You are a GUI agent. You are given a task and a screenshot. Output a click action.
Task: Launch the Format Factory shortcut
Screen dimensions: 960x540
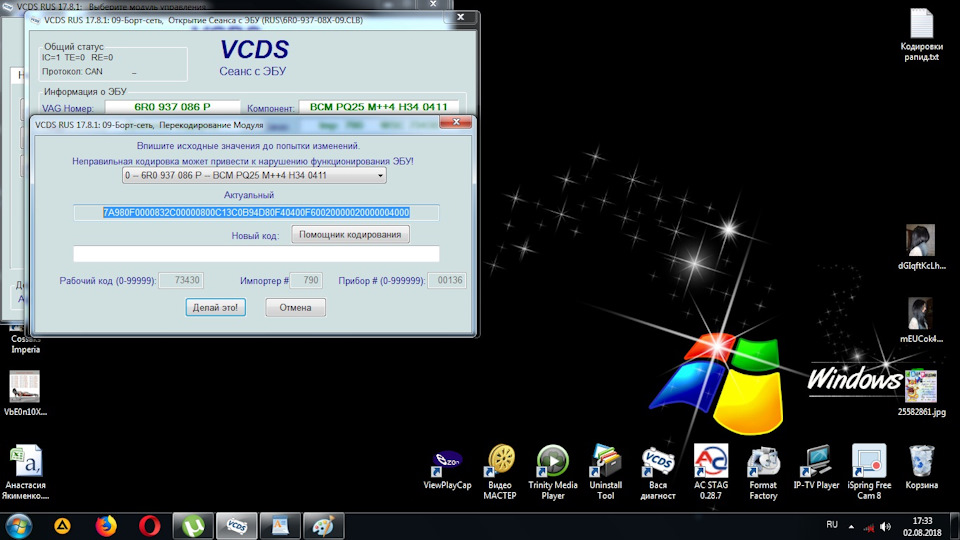[x=763, y=471]
